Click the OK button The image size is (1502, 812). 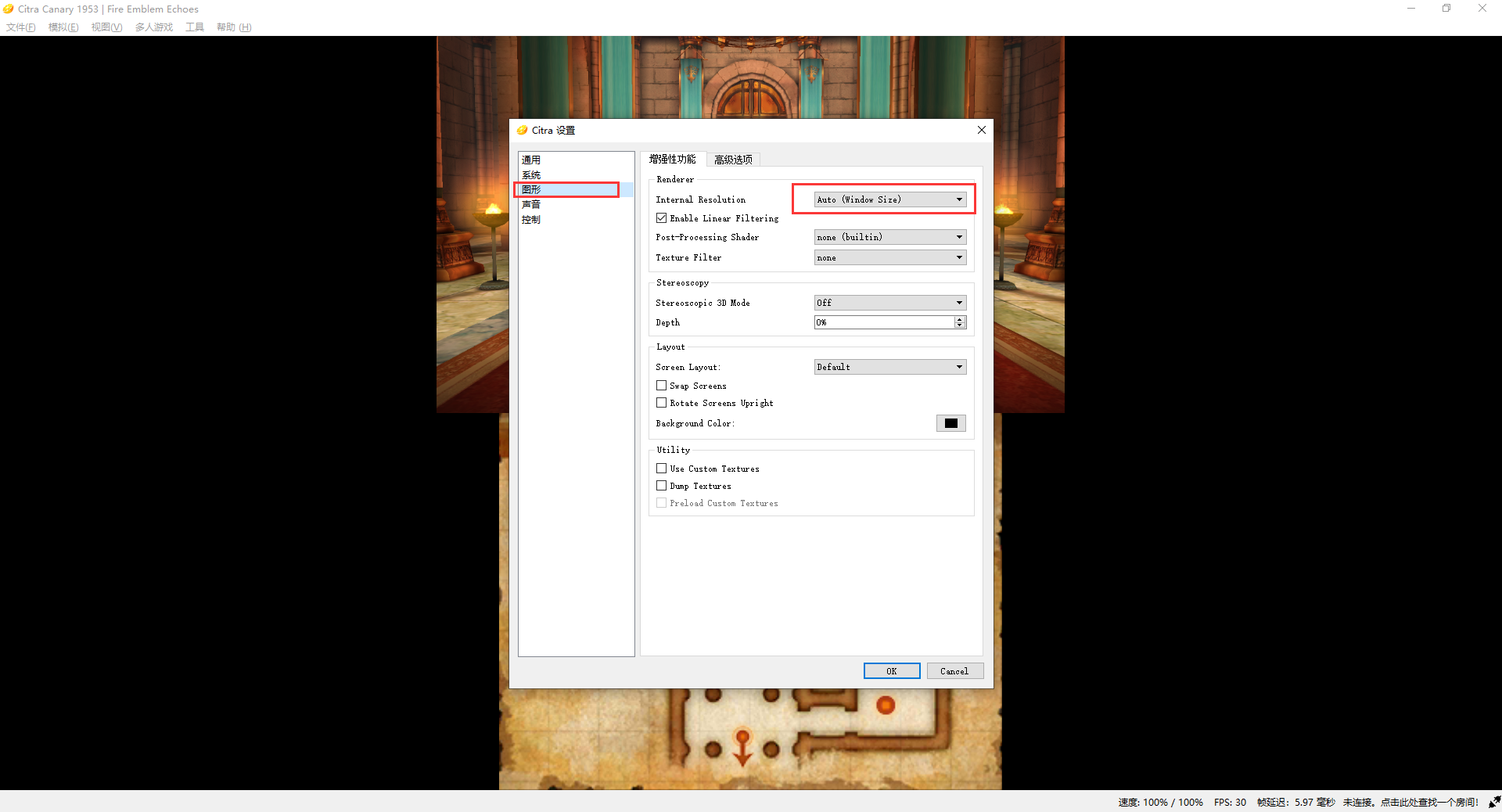click(891, 671)
